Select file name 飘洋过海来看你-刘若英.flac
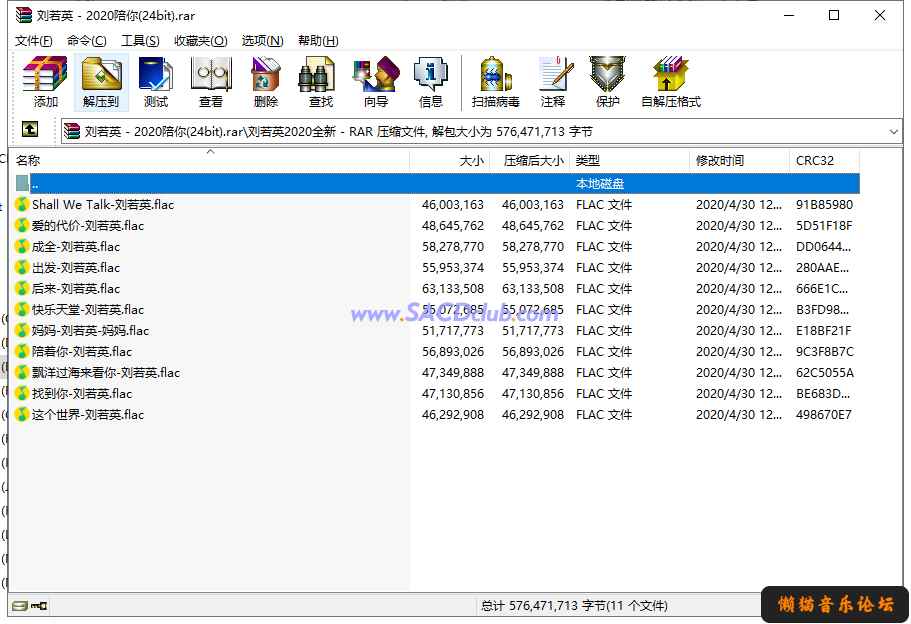 [x=106, y=372]
